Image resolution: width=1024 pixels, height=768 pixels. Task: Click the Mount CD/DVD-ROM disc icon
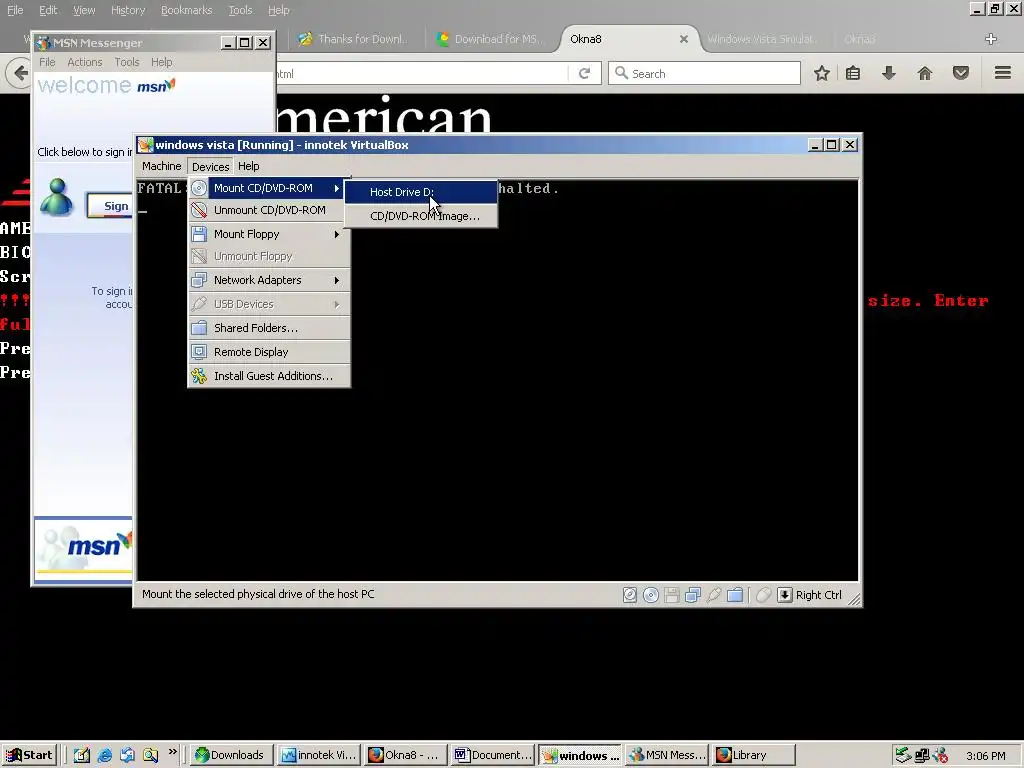click(199, 188)
